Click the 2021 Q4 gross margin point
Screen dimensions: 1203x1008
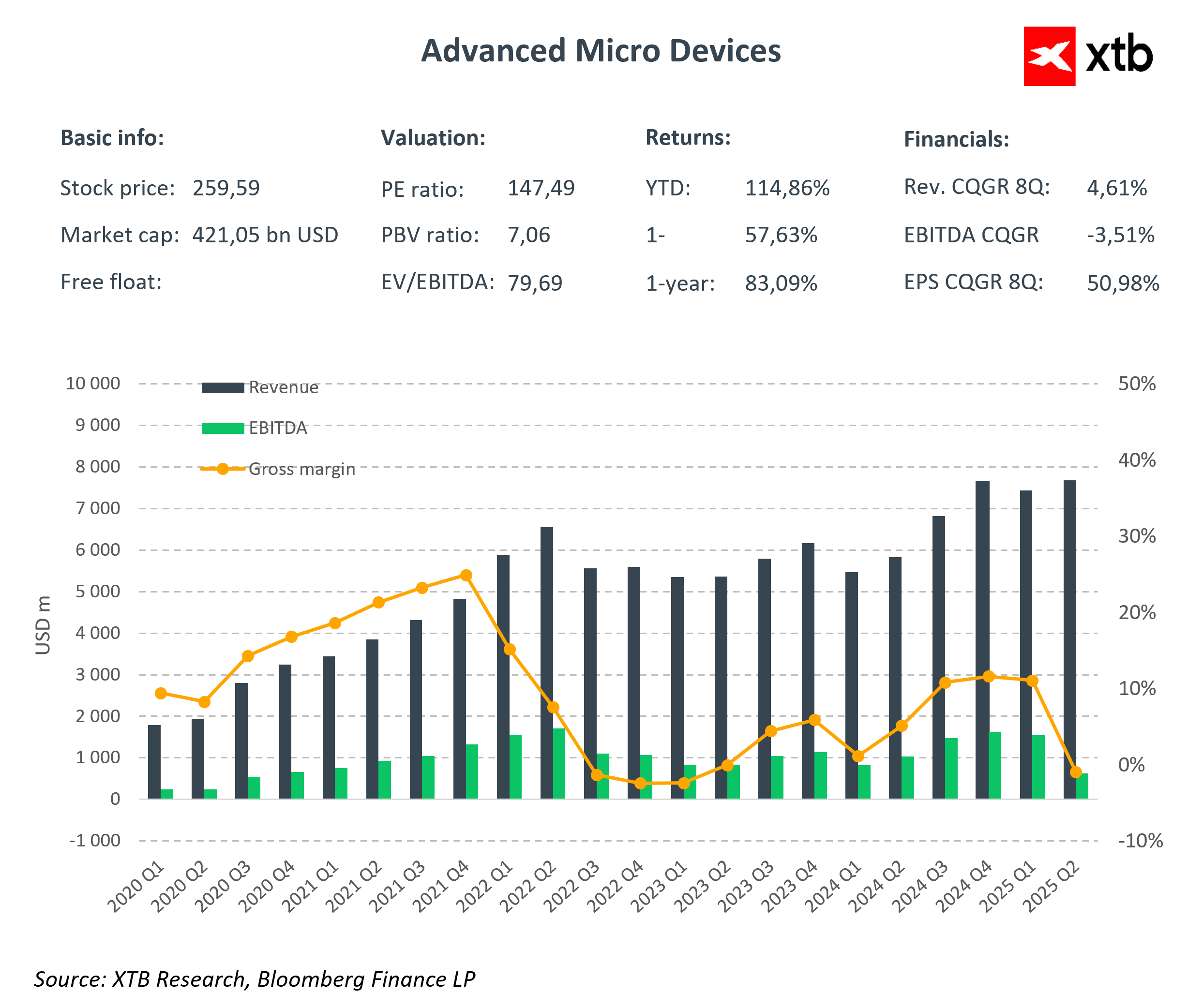pos(466,576)
